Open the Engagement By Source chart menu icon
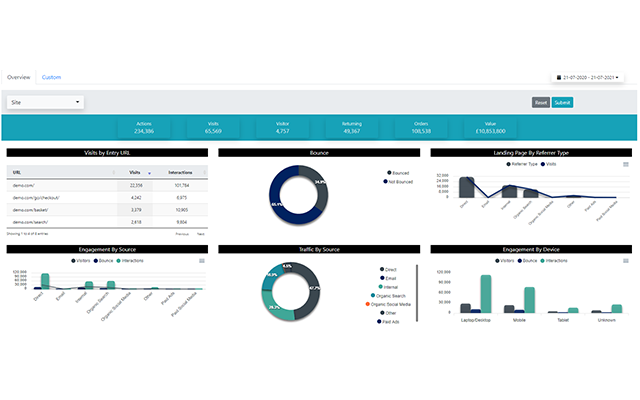 [x=202, y=261]
